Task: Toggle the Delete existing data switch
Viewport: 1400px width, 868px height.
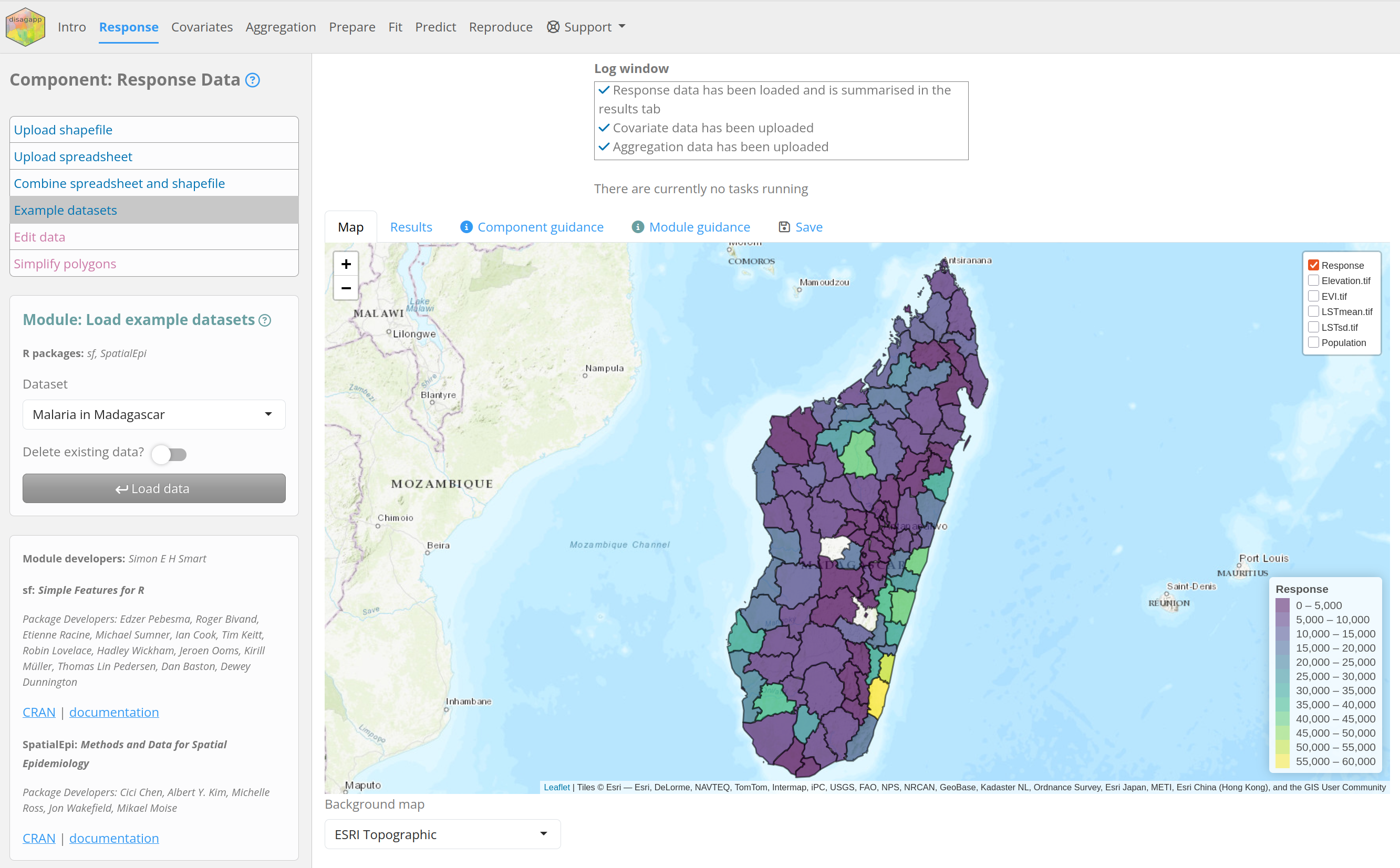Action: click(169, 454)
